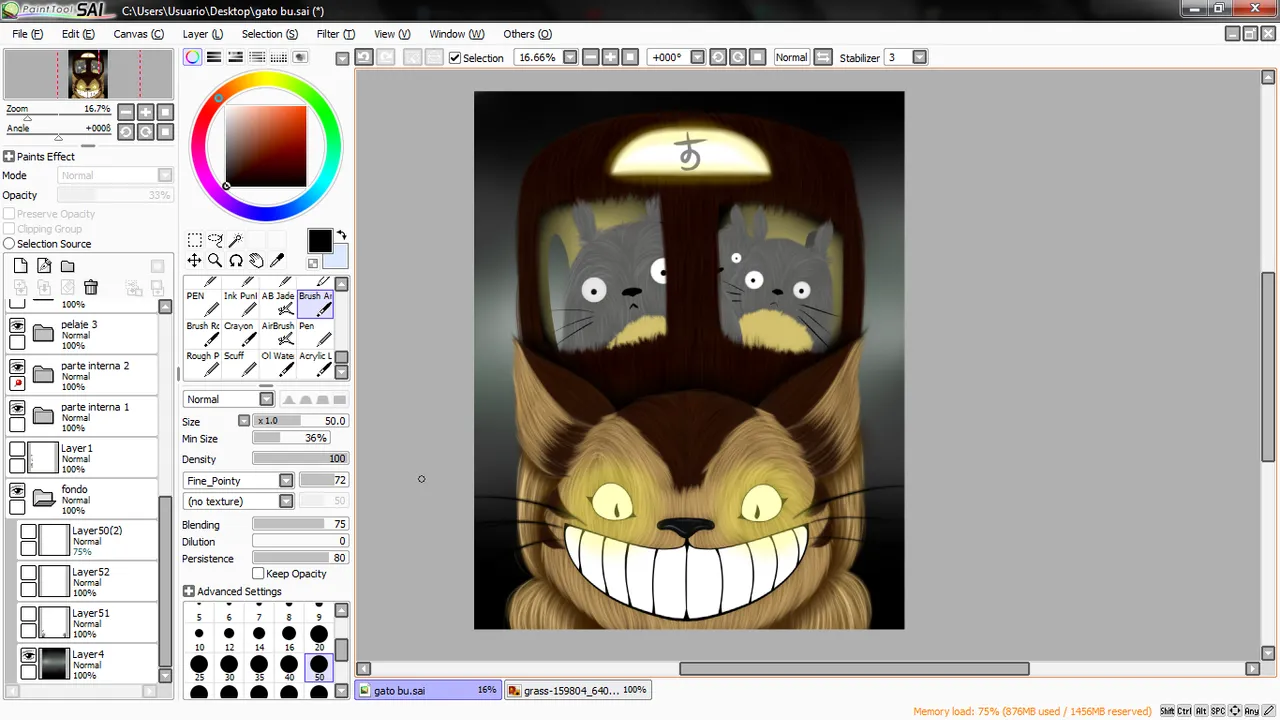Click the foreground black color swatch
The height and width of the screenshot is (720, 1280).
(x=319, y=241)
